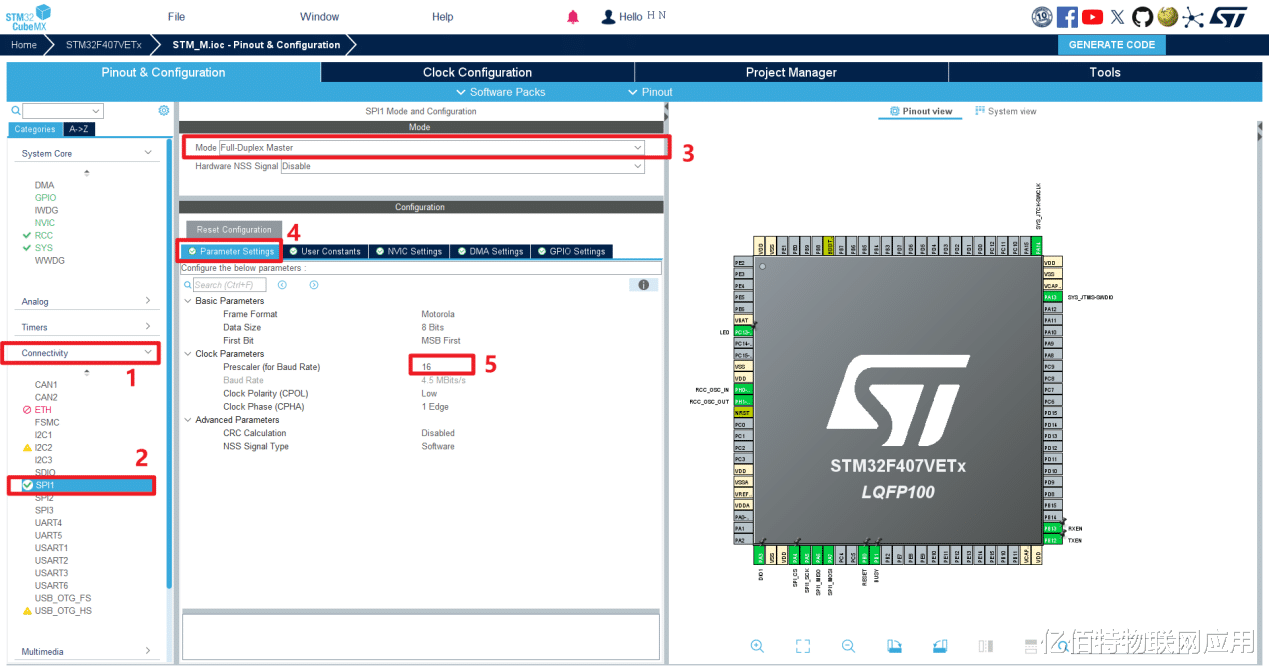The height and width of the screenshot is (672, 1269).
Task: Select the PA13 pin on the chip
Action: tap(1051, 297)
